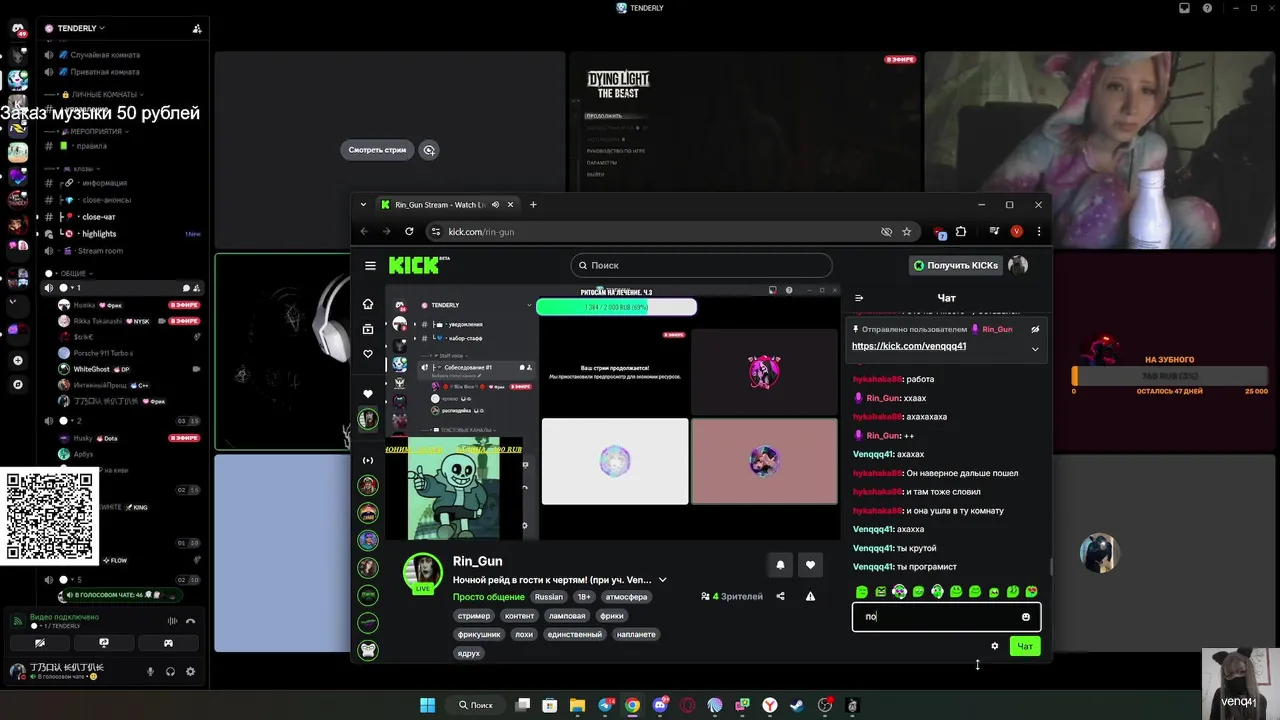Open Kick hamburger menu
The width and height of the screenshot is (1280, 720).
point(370,265)
